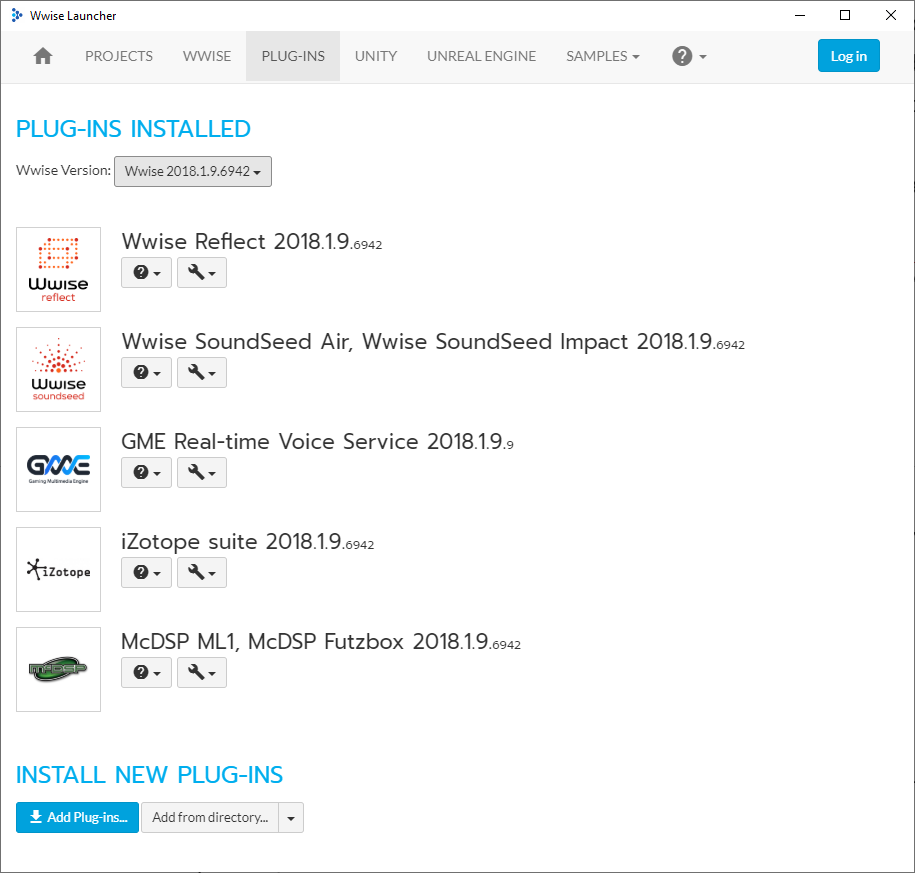Expand the Wwise Version dropdown
Image resolution: width=915 pixels, height=873 pixels.
(193, 172)
